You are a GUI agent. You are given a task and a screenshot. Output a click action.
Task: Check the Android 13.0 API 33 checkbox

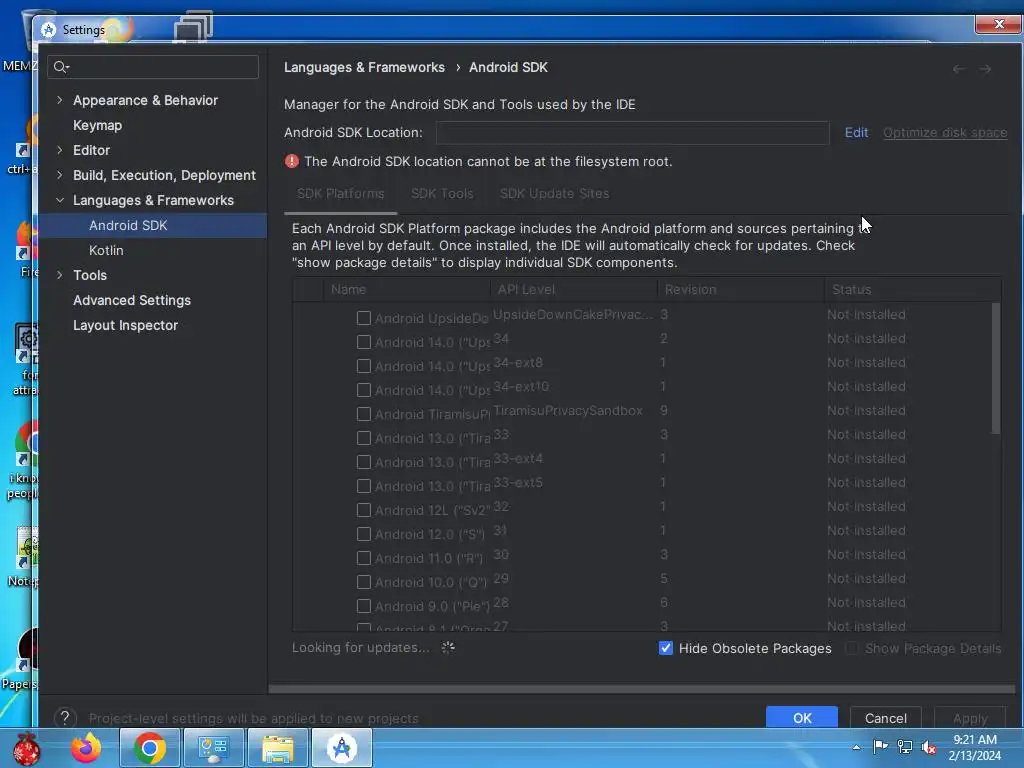coord(364,438)
